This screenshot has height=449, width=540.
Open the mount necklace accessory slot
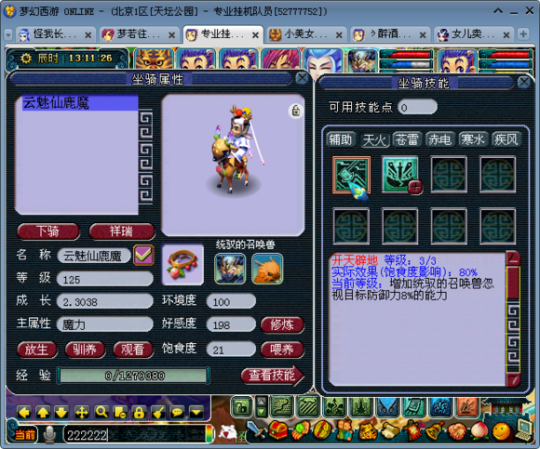tap(183, 264)
